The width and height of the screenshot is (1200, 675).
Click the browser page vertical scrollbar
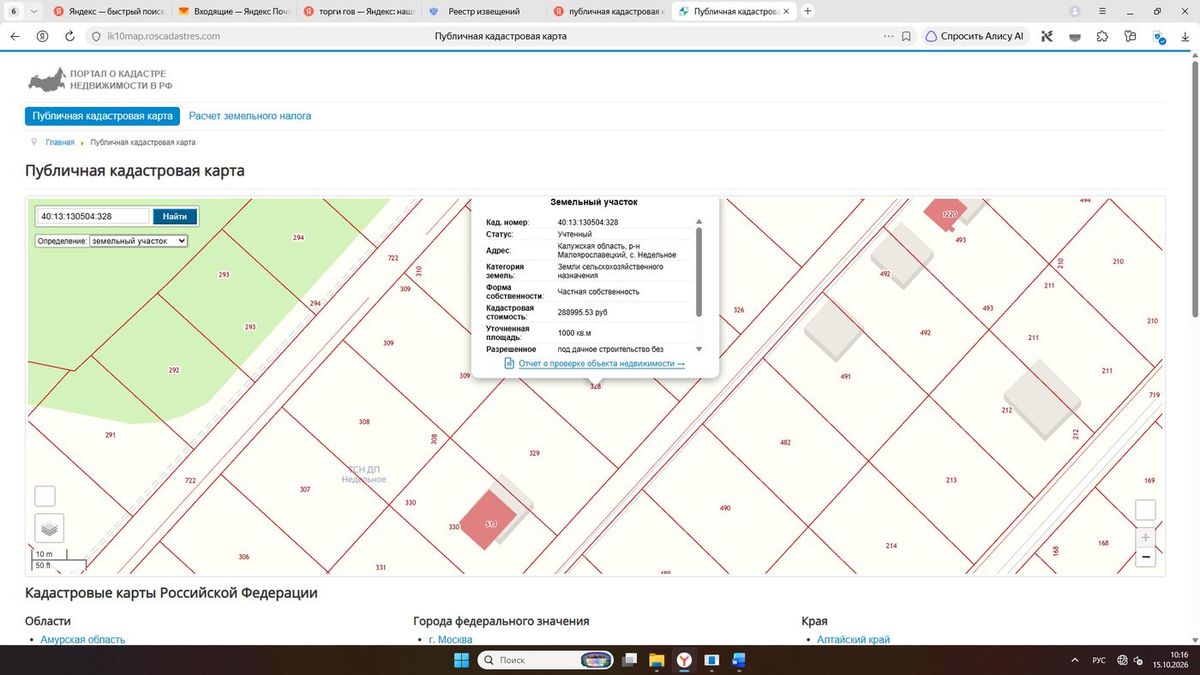[1195, 189]
